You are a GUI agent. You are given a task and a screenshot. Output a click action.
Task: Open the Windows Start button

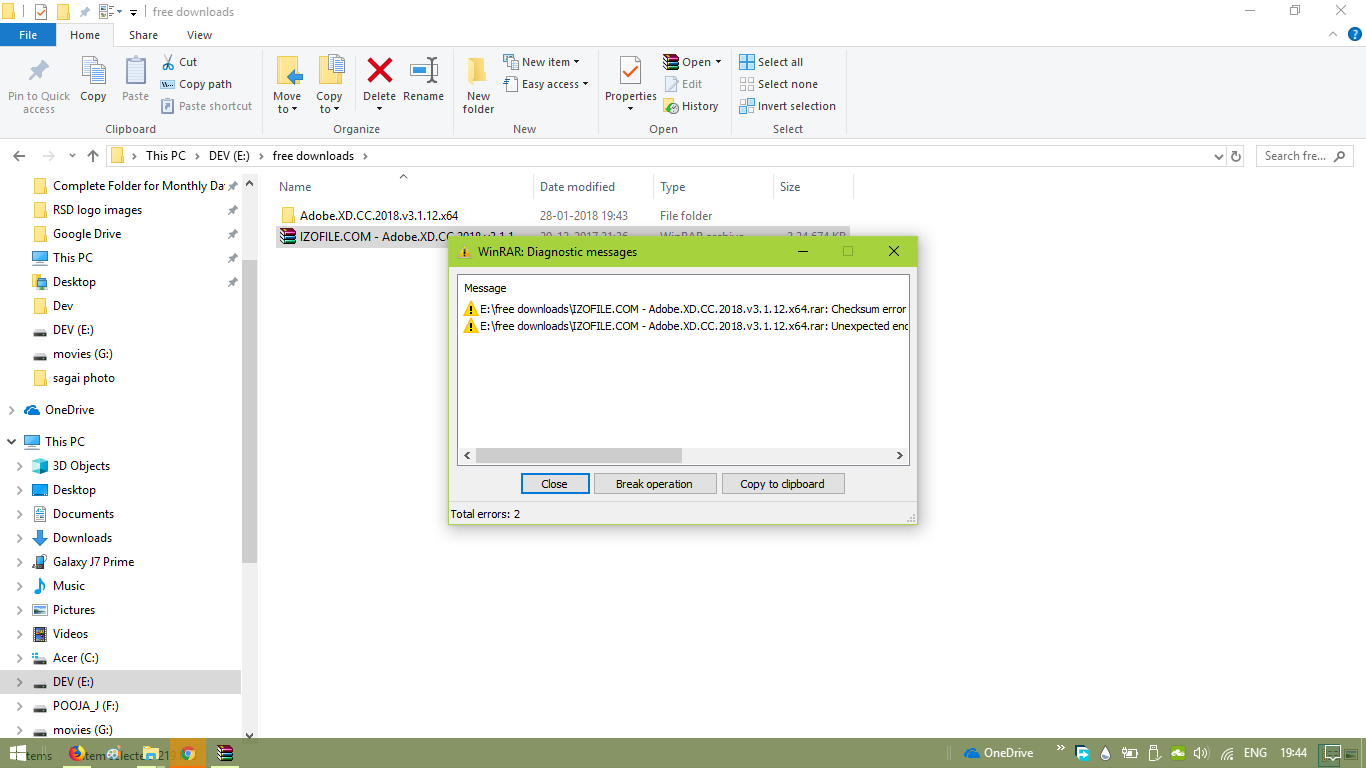point(18,753)
